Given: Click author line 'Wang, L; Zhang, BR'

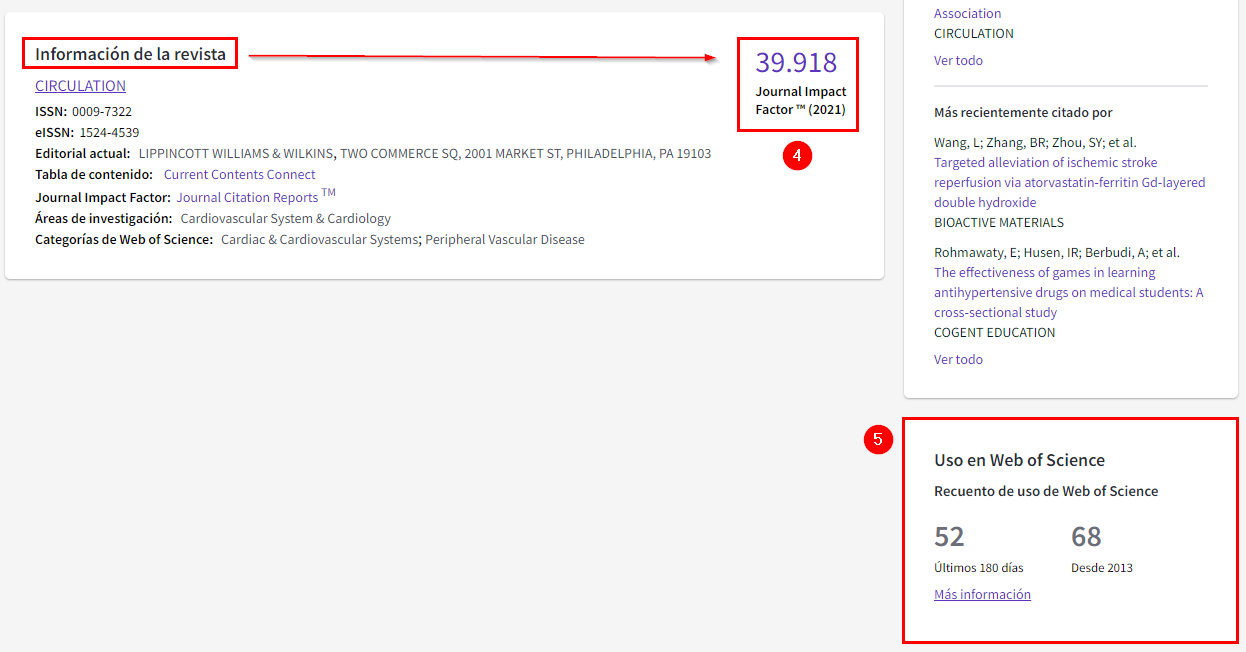Looking at the screenshot, I should tap(1035, 142).
